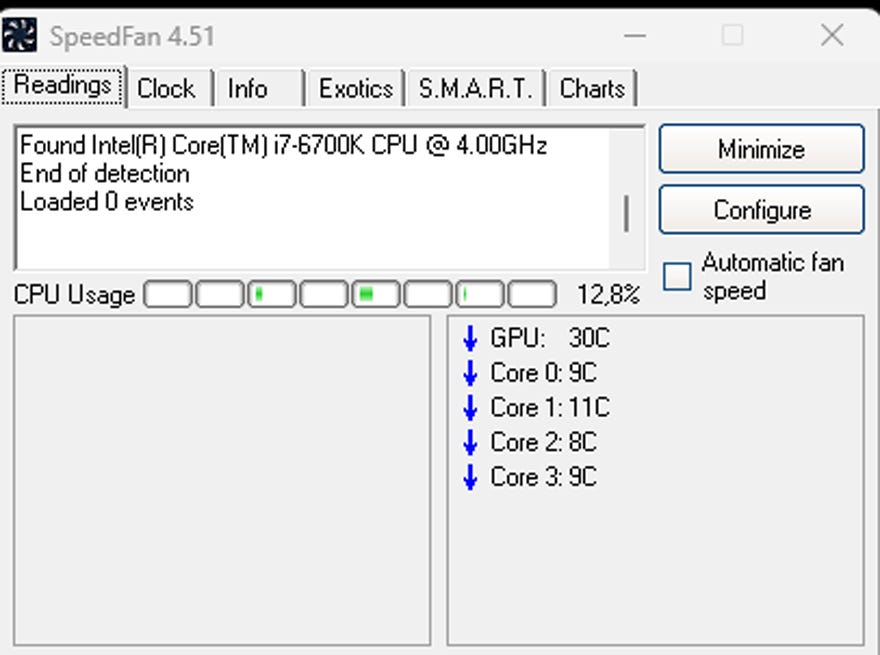
Task: Click the blue arrow beside Core 1
Action: [470, 408]
